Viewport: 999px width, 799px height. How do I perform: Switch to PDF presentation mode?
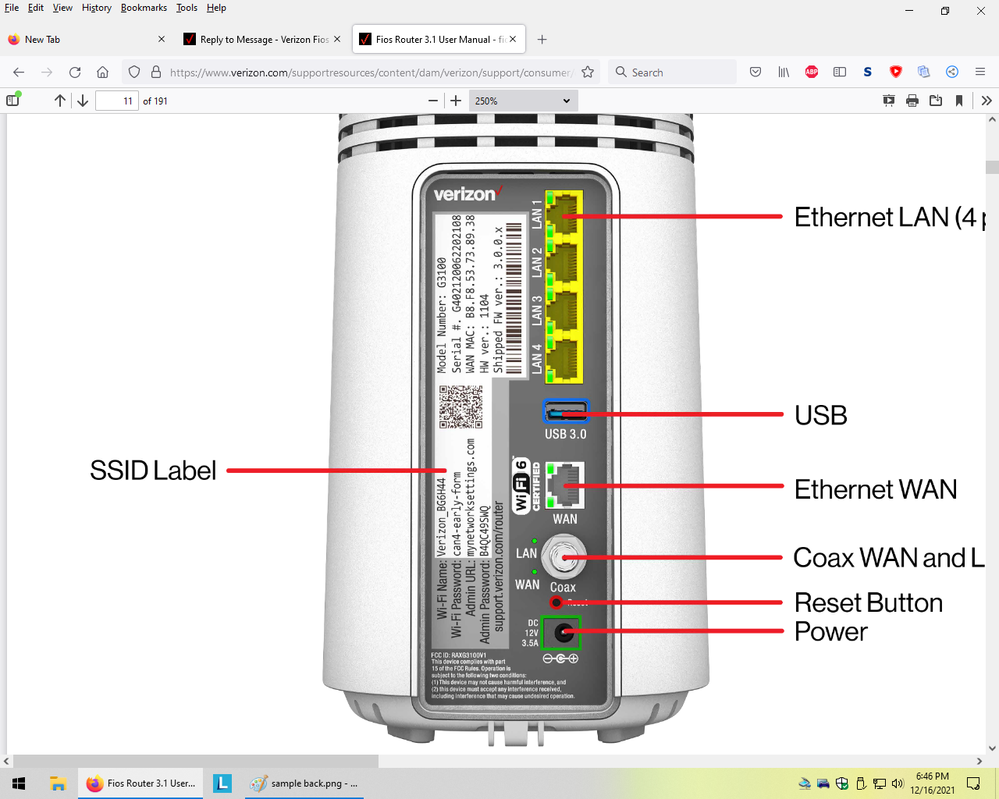tap(889, 101)
